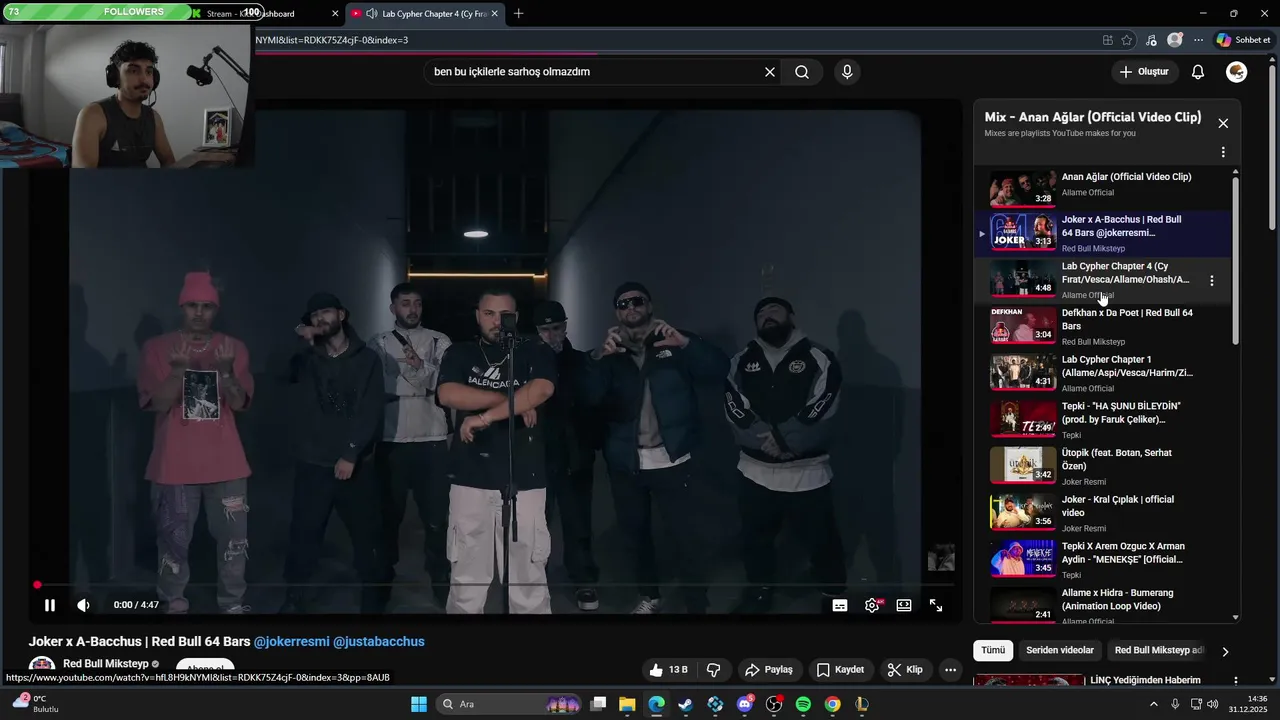Open @jokerresmi channel link
The width and height of the screenshot is (1280, 720).
tap(291, 642)
